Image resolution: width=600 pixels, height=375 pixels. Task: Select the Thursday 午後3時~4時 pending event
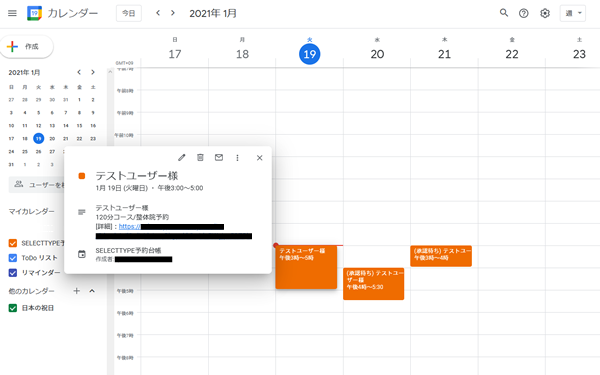(x=441, y=256)
